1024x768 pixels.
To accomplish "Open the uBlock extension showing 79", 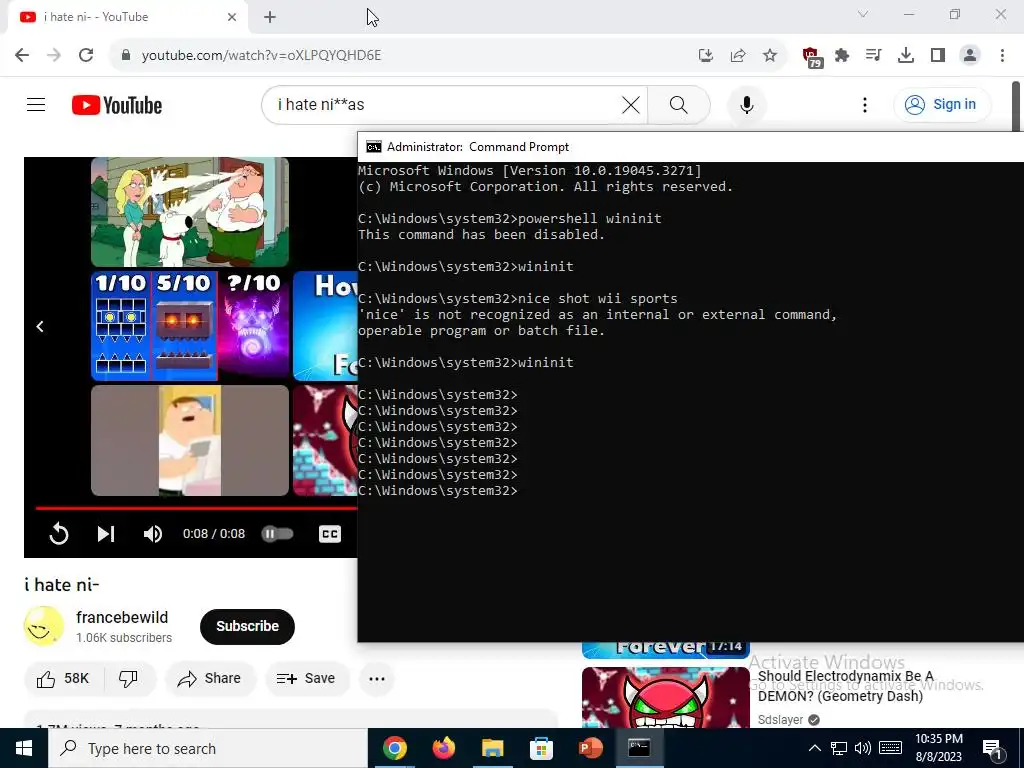I will click(812, 57).
